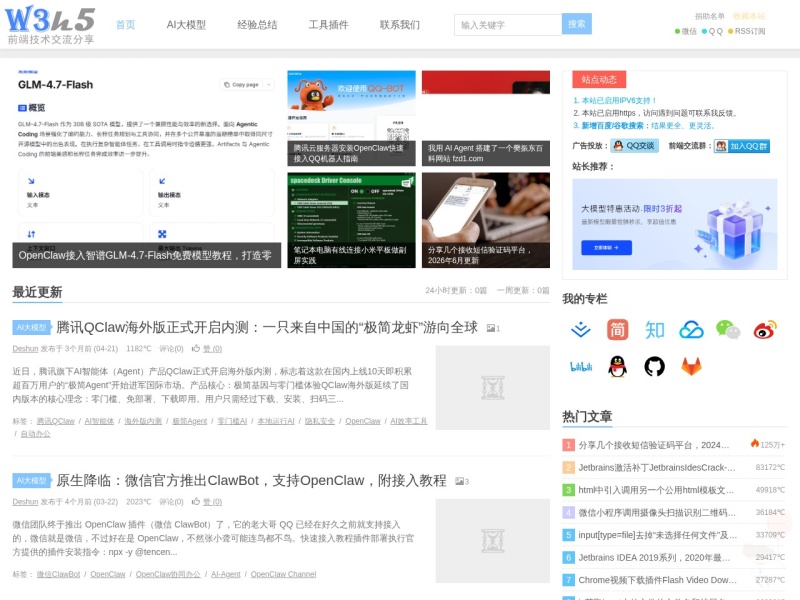Click the QQ交谈 button

pyautogui.click(x=635, y=146)
